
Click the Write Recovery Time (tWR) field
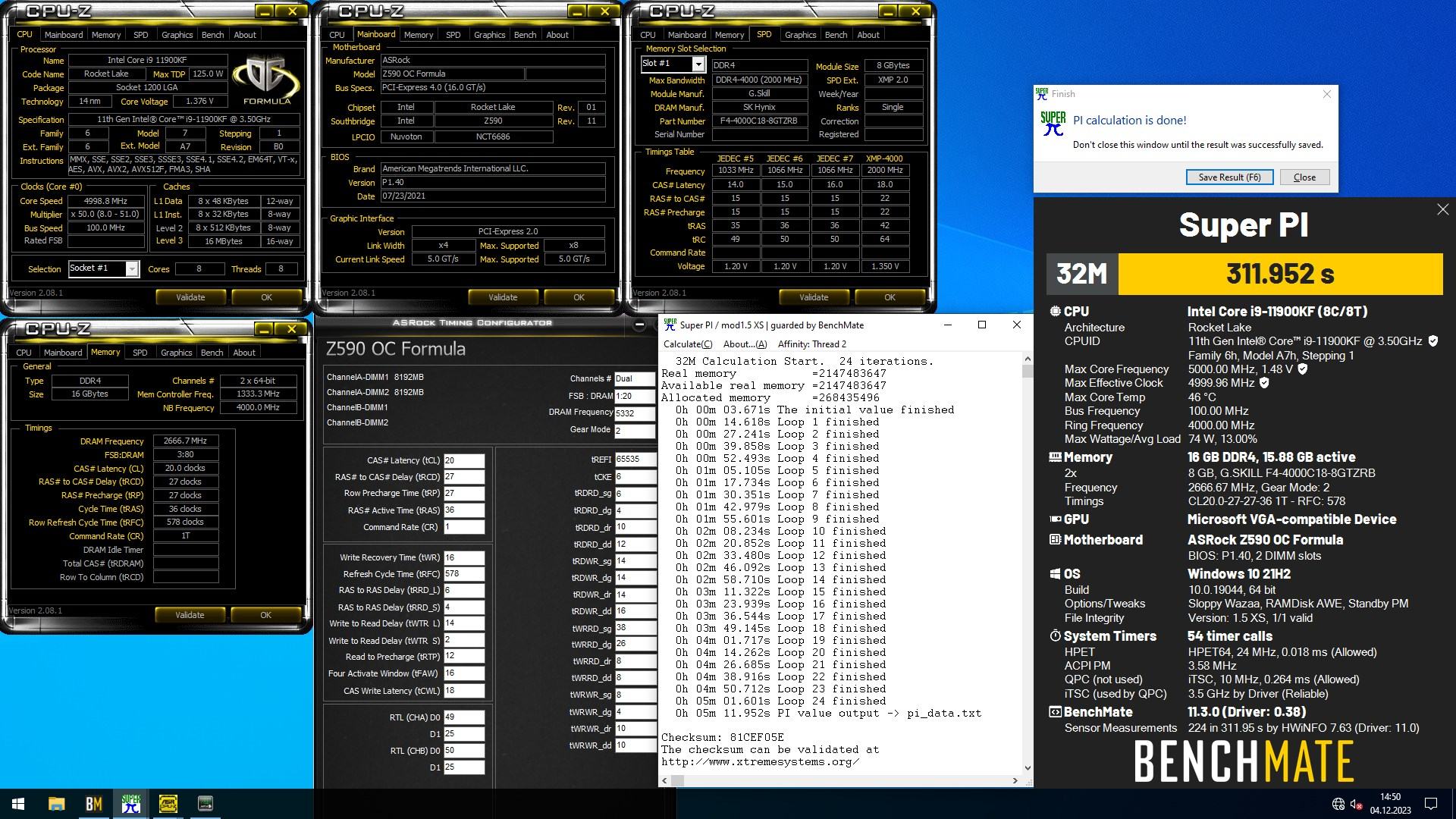click(464, 558)
